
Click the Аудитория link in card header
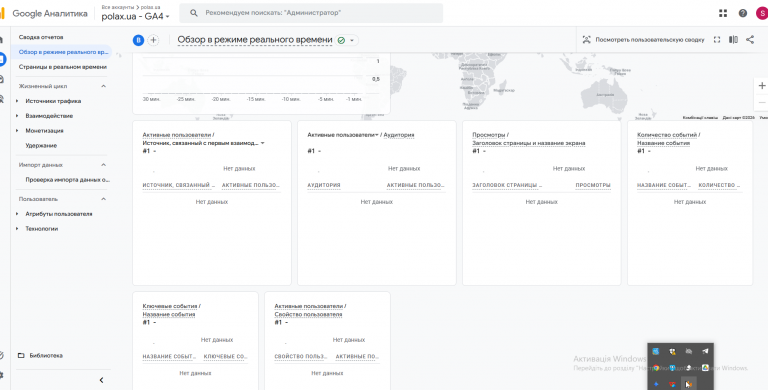(x=399, y=135)
